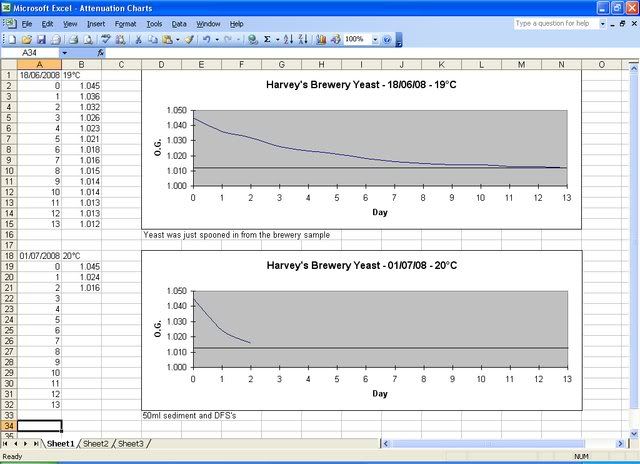Select the Format Painter brush
640x464 pixels.
pos(189,40)
